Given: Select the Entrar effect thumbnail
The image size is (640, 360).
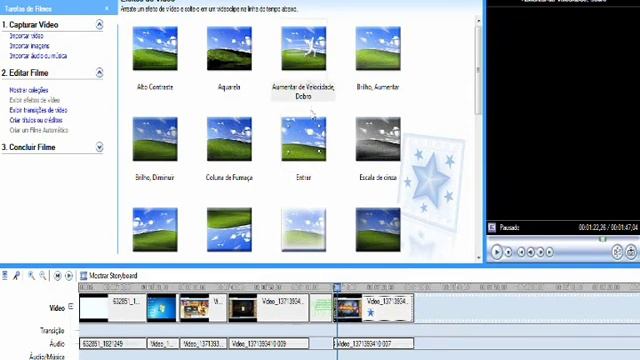Looking at the screenshot, I should pyautogui.click(x=304, y=139).
